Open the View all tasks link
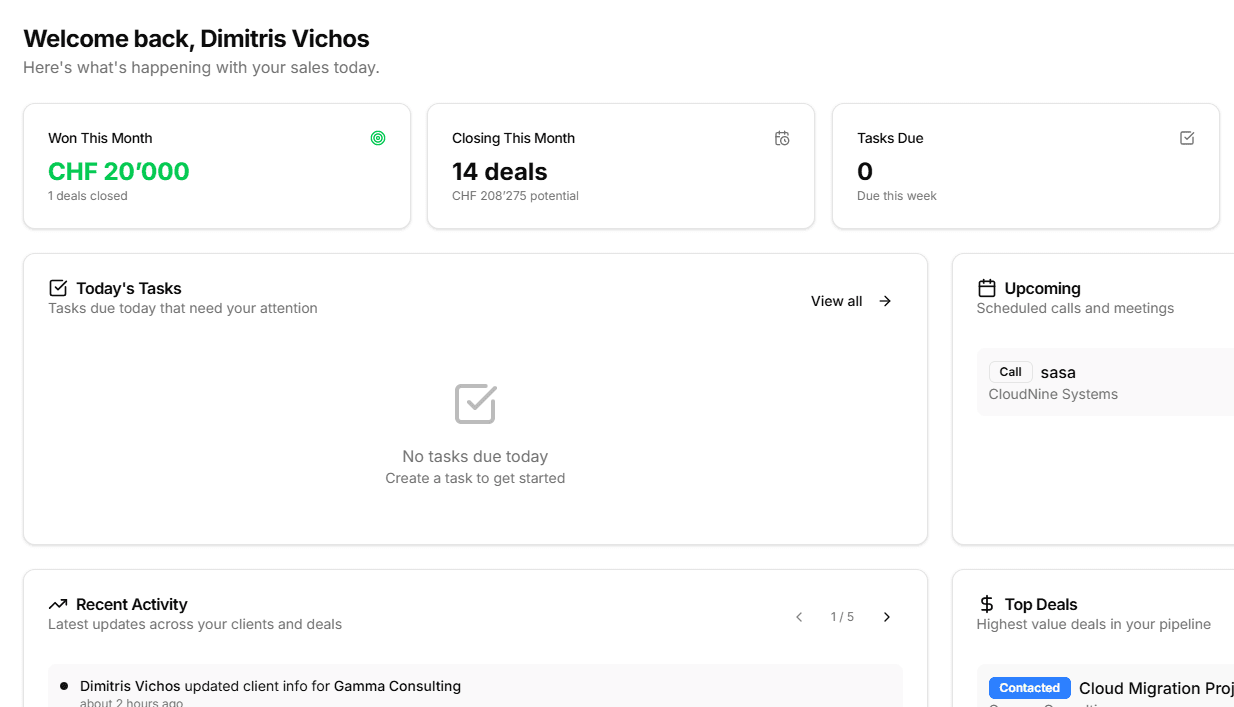The image size is (1234, 707). (836, 300)
